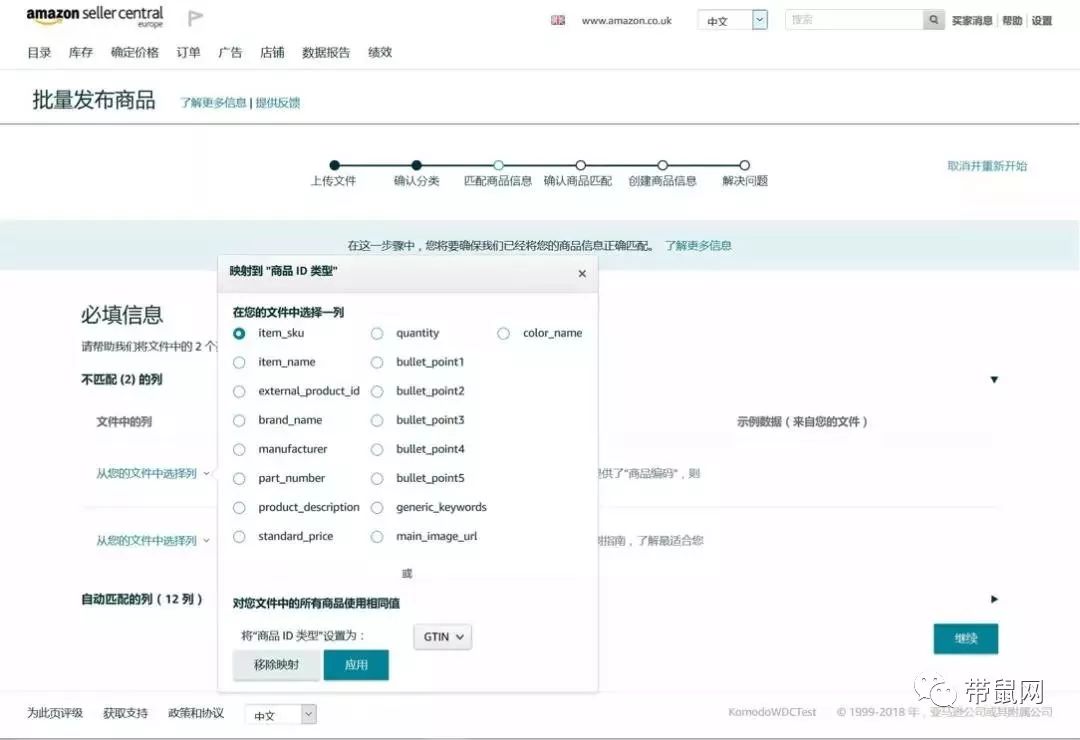Click the 确认分类 progress step marker
Viewport: 1080px width, 740px height.
416,165
